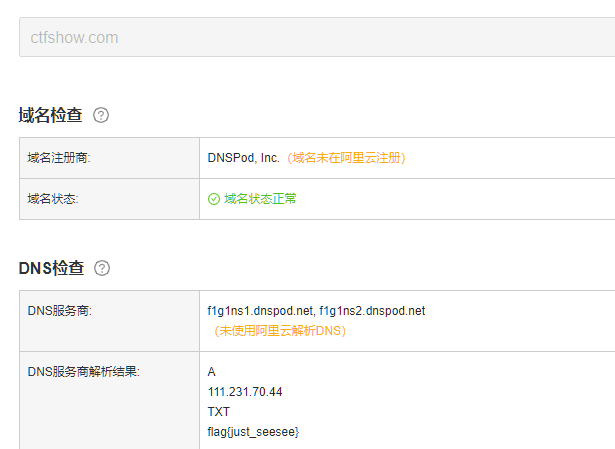This screenshot has width=615, height=449.
Task: Click the 域名状态 row label
Action: pos(53,199)
